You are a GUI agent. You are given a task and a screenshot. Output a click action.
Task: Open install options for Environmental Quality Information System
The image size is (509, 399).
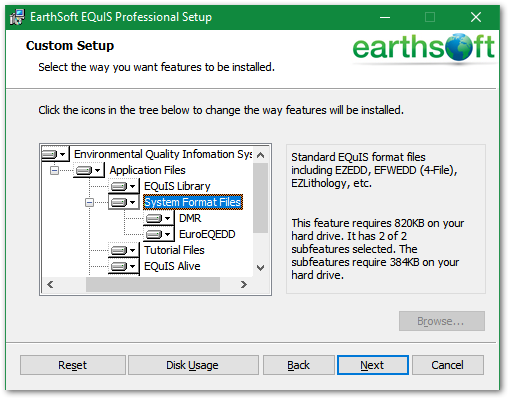click(x=55, y=154)
